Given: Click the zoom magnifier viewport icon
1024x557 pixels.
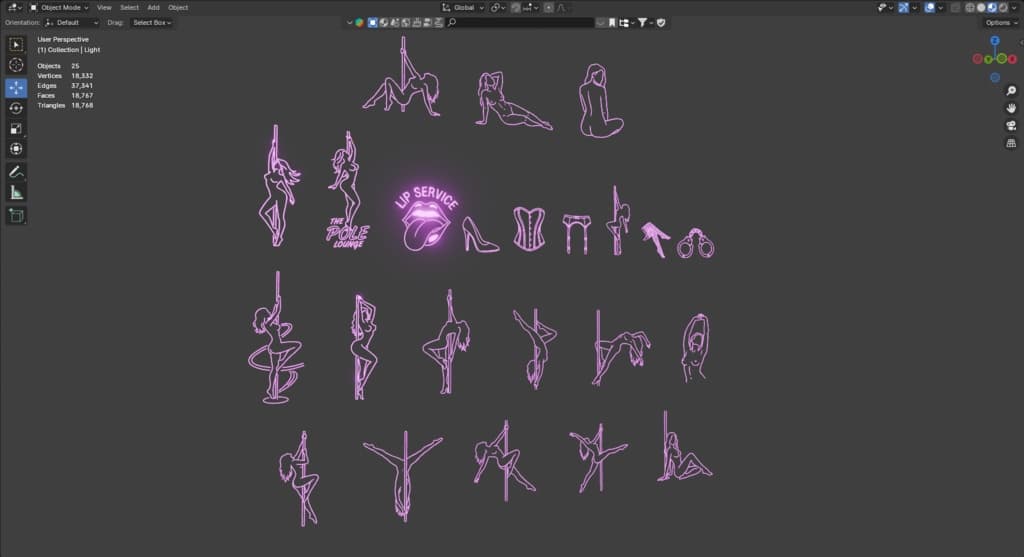Looking at the screenshot, I should [x=1011, y=91].
